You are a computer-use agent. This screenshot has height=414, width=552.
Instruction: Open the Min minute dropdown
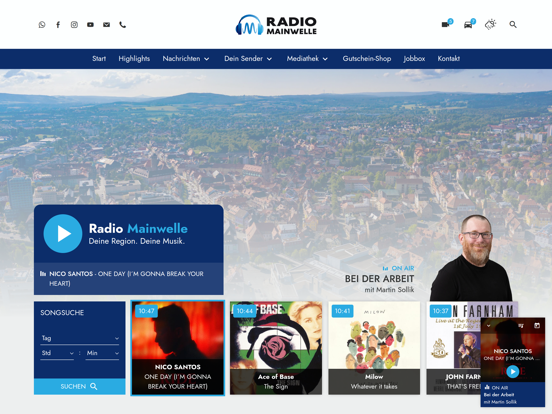click(x=102, y=353)
